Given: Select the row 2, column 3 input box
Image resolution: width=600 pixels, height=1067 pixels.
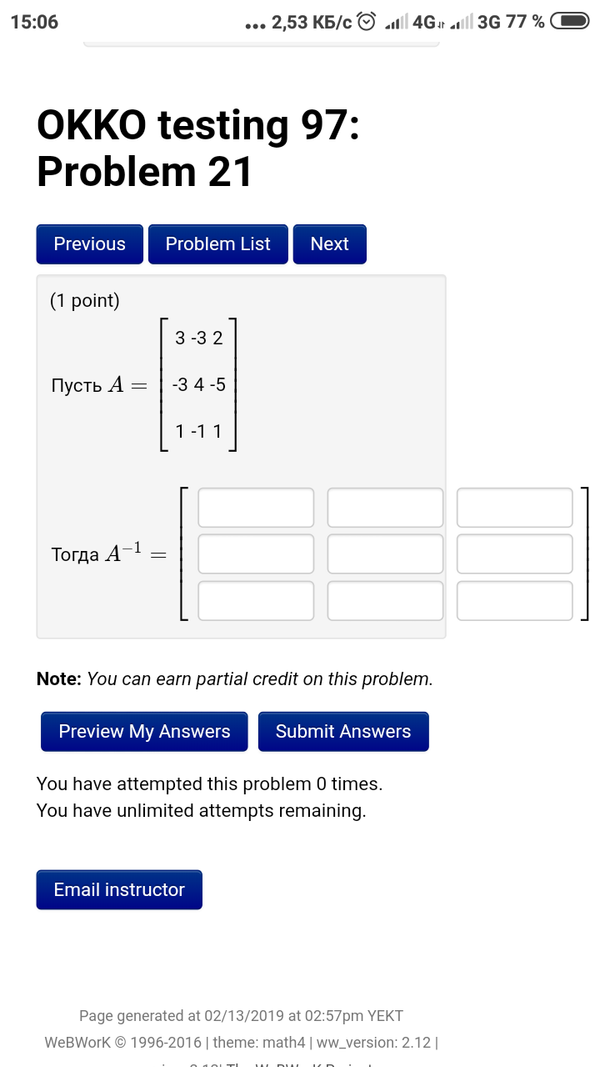Looking at the screenshot, I should 515,554.
